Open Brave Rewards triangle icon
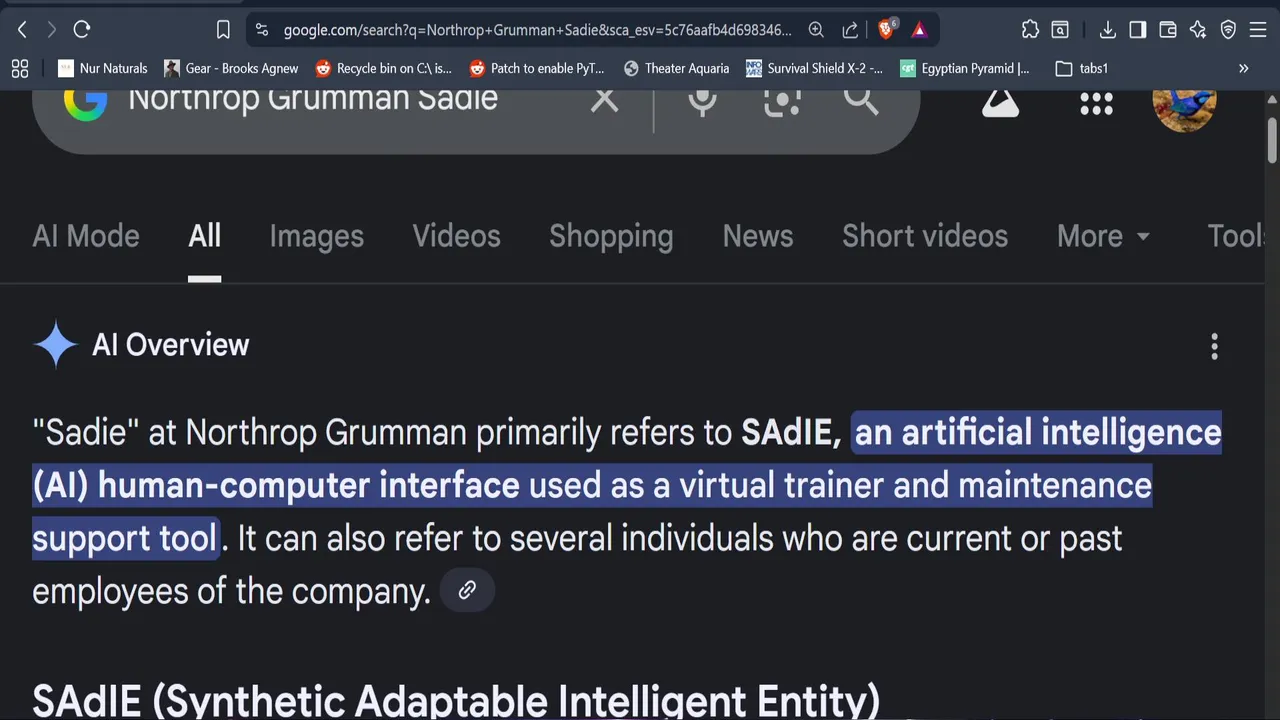The image size is (1280, 720). 919,30
